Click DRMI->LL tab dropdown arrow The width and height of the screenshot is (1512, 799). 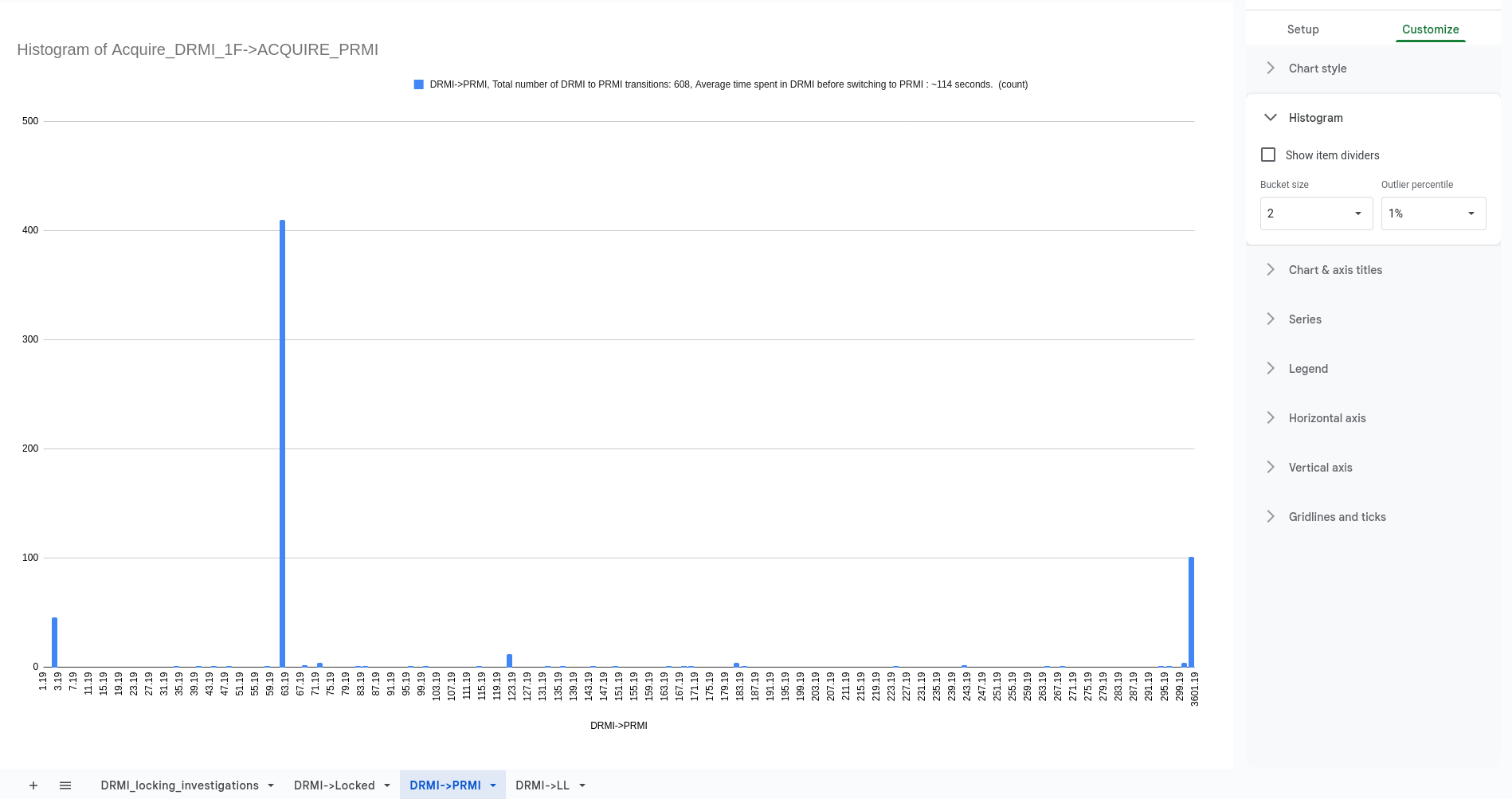coord(582,785)
